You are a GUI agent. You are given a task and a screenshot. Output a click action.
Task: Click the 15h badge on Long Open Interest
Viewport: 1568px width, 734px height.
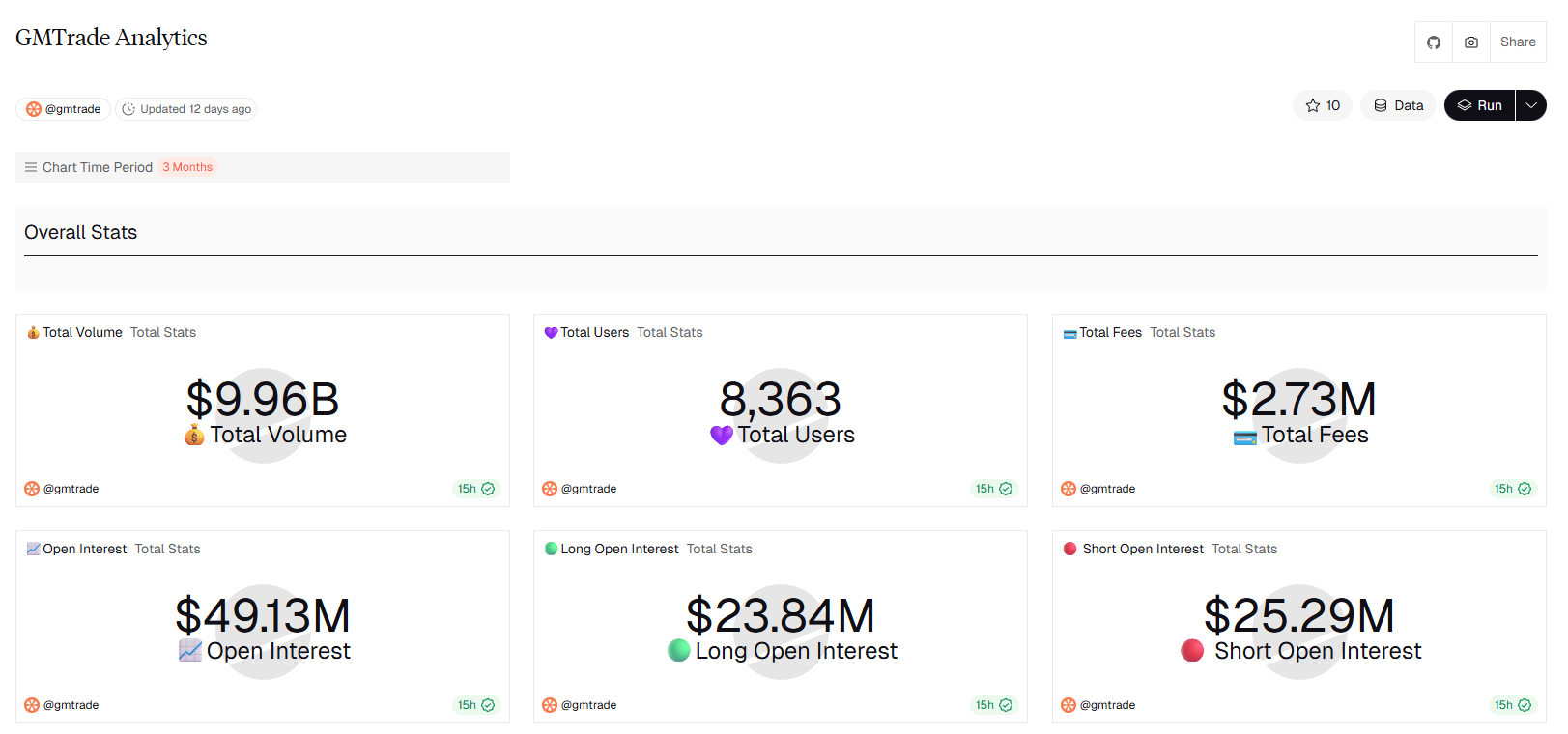(x=993, y=705)
